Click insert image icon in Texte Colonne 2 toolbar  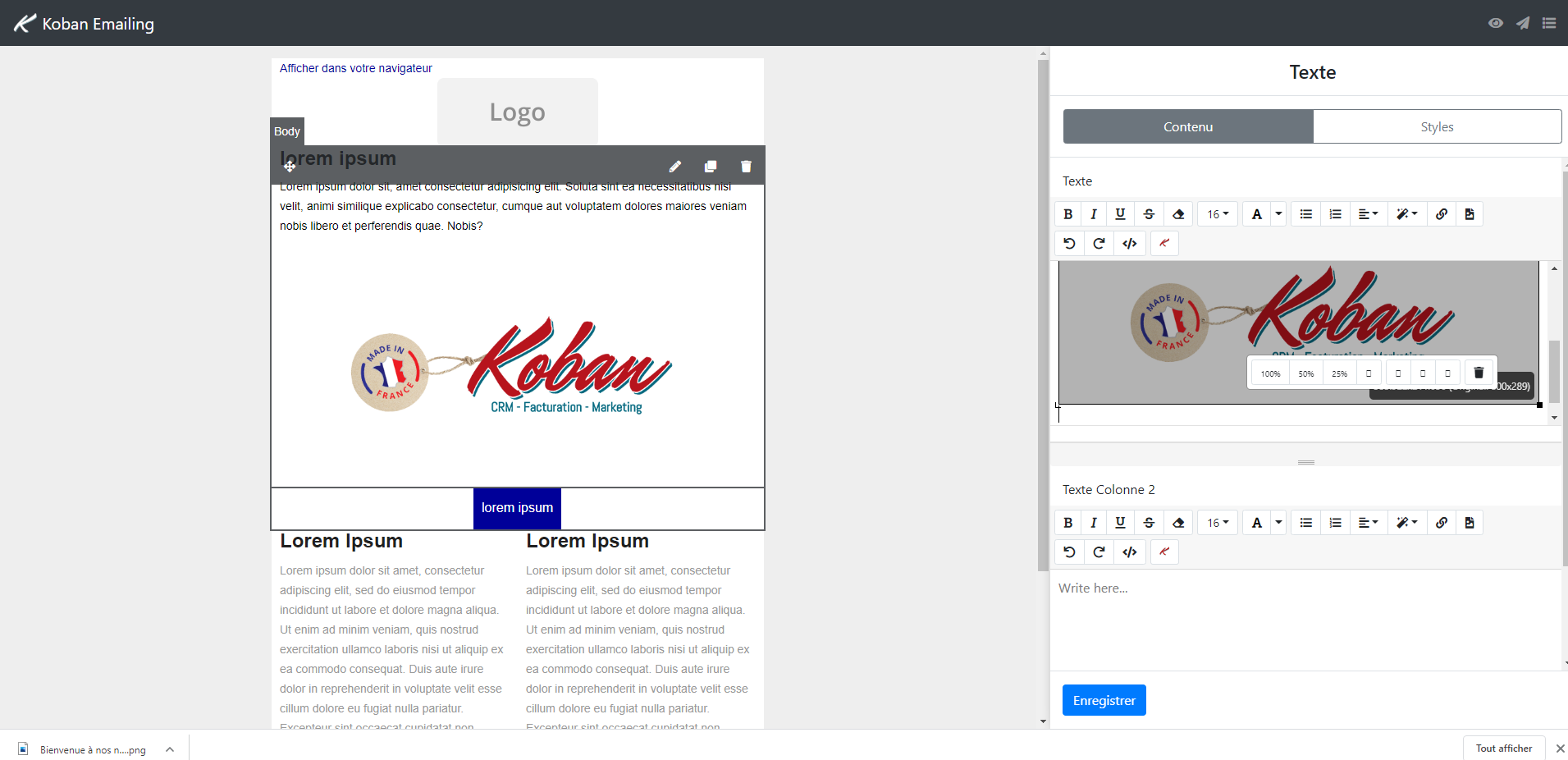(x=1470, y=523)
